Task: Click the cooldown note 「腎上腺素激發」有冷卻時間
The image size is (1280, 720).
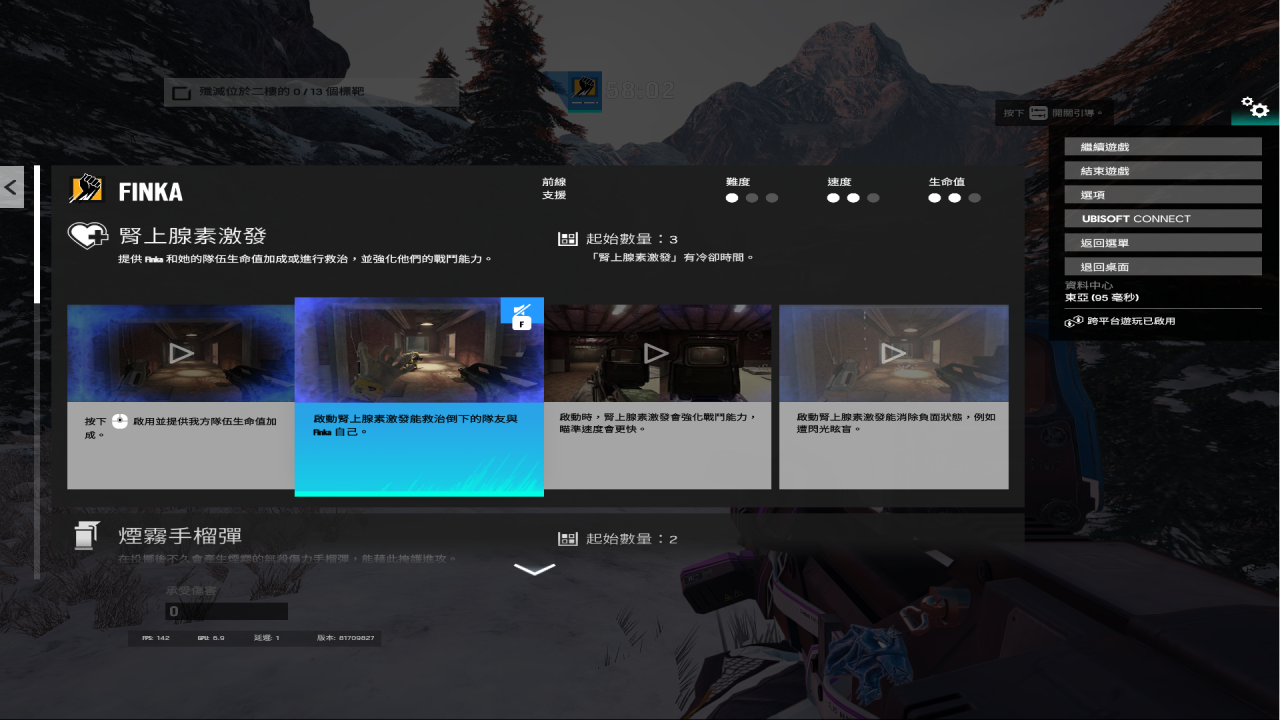Action: pyautogui.click(x=673, y=257)
